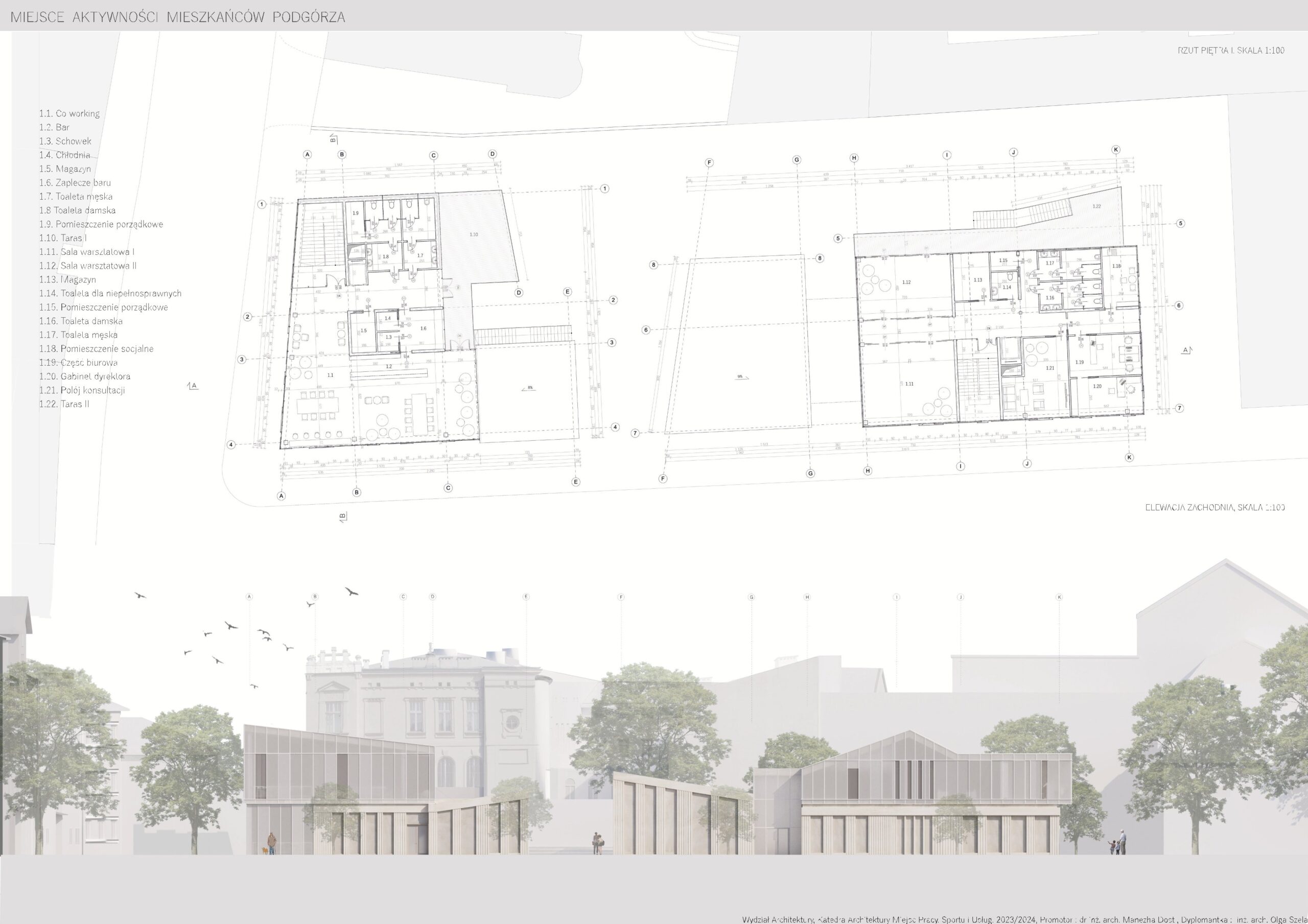Click axis circle 5 right of Taras II

(1180, 223)
